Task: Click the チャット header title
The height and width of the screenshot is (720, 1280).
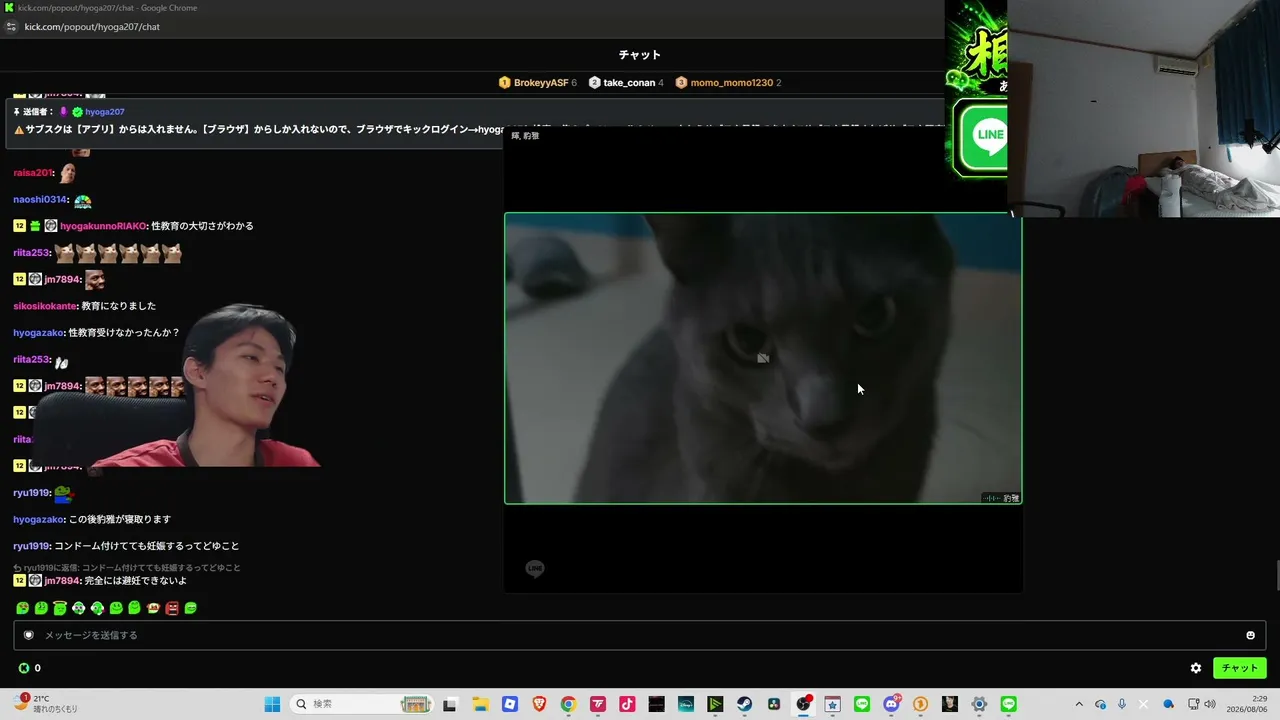Action: pos(640,55)
